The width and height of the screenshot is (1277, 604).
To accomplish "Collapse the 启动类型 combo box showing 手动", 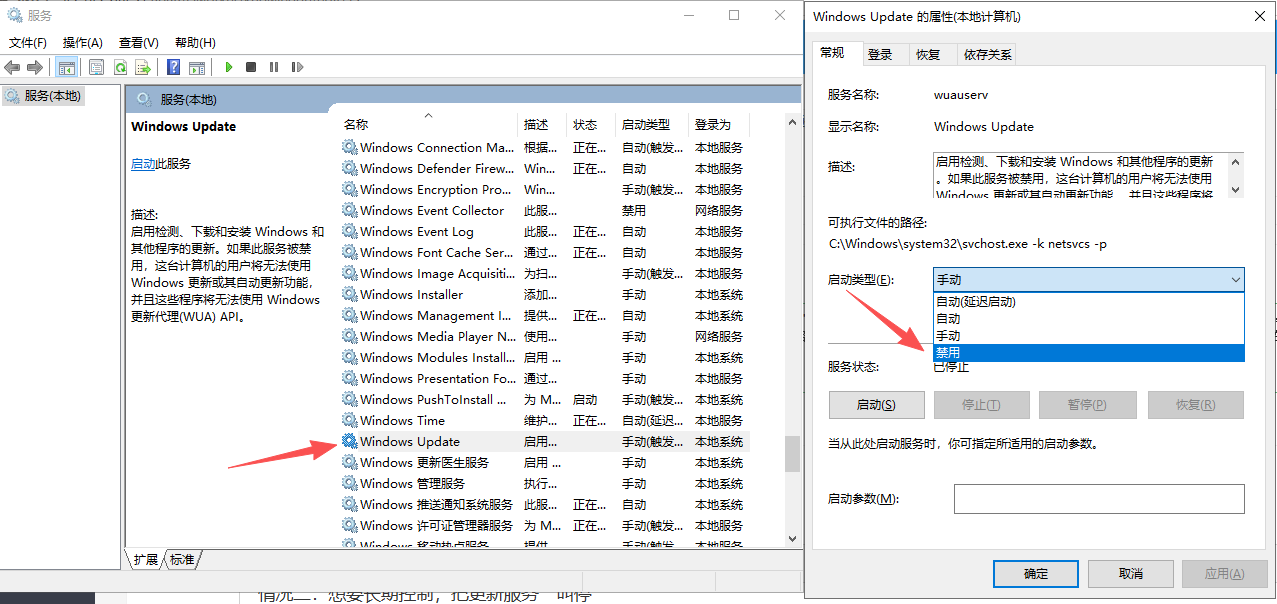I will click(1089, 281).
